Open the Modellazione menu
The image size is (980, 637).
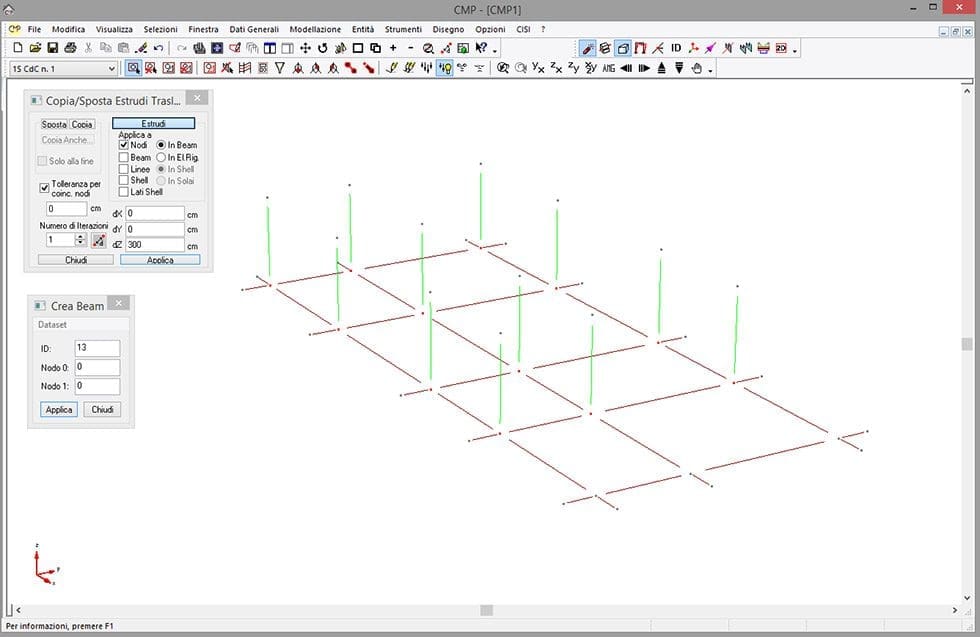(x=315, y=30)
